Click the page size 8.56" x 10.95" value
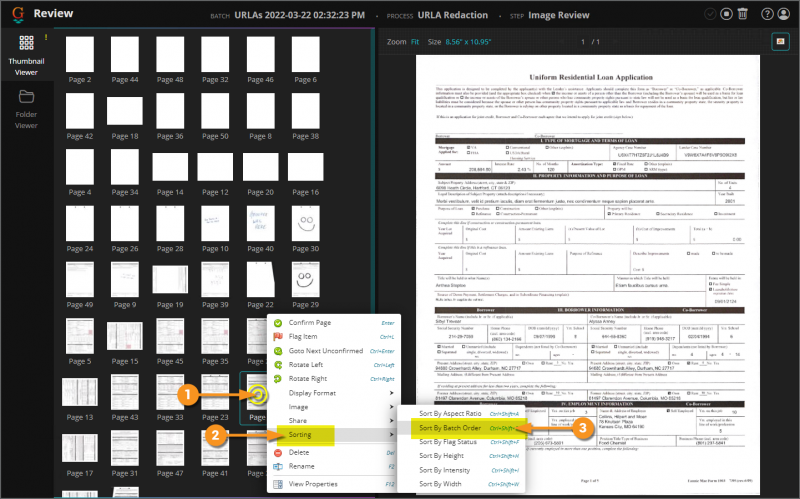 (468, 42)
